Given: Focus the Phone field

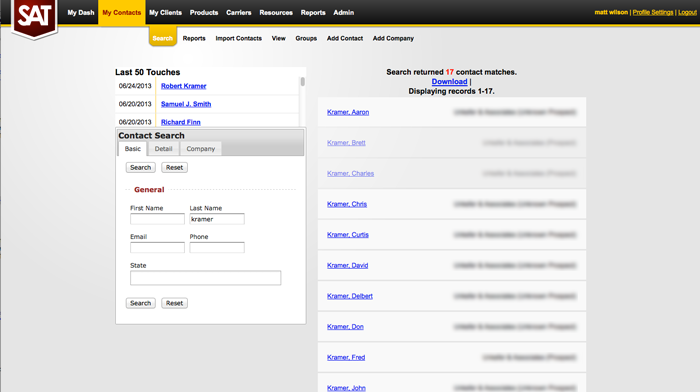Looking at the screenshot, I should [217, 247].
